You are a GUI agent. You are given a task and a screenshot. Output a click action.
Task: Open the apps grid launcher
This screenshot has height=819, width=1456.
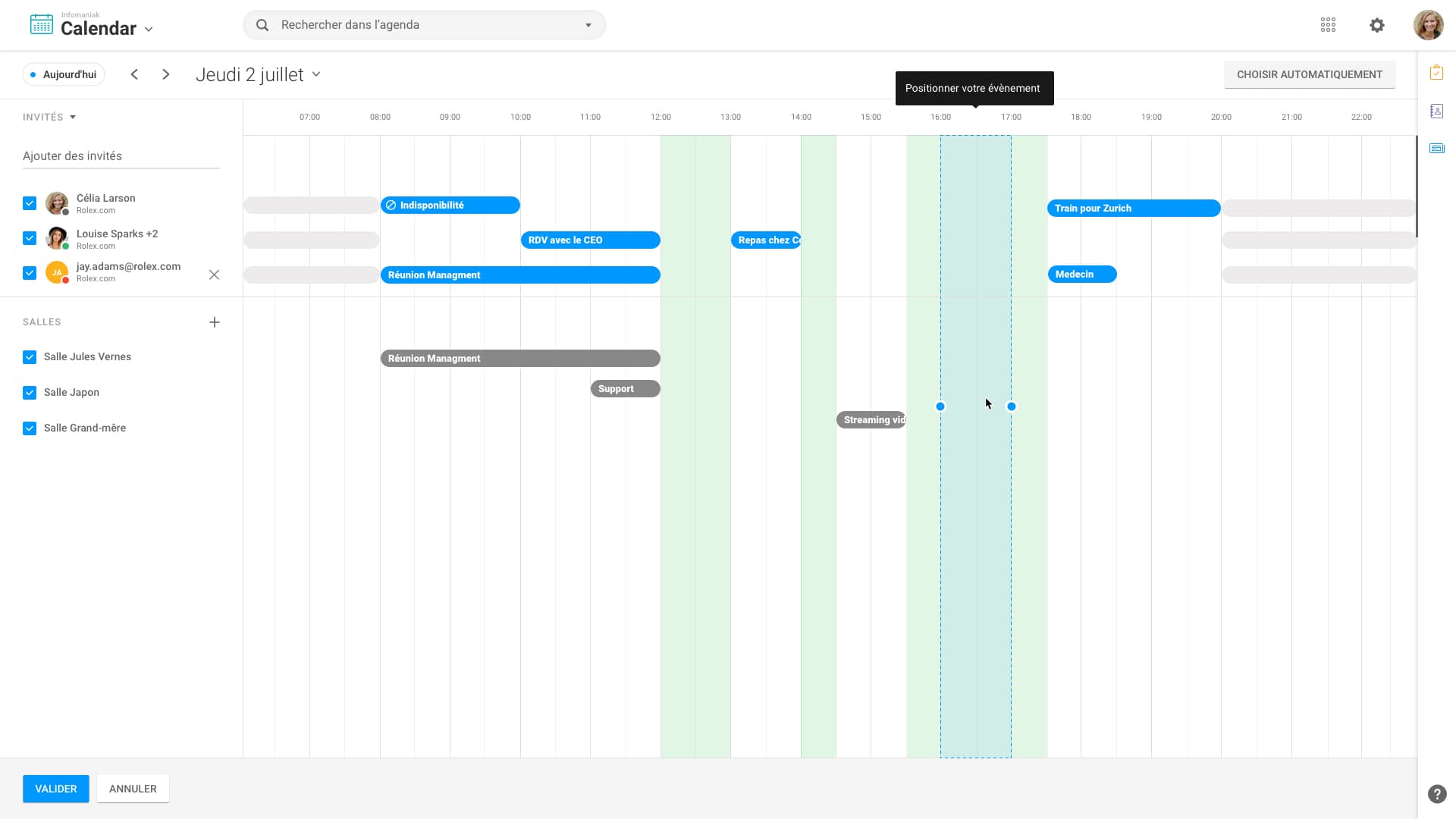1328,25
